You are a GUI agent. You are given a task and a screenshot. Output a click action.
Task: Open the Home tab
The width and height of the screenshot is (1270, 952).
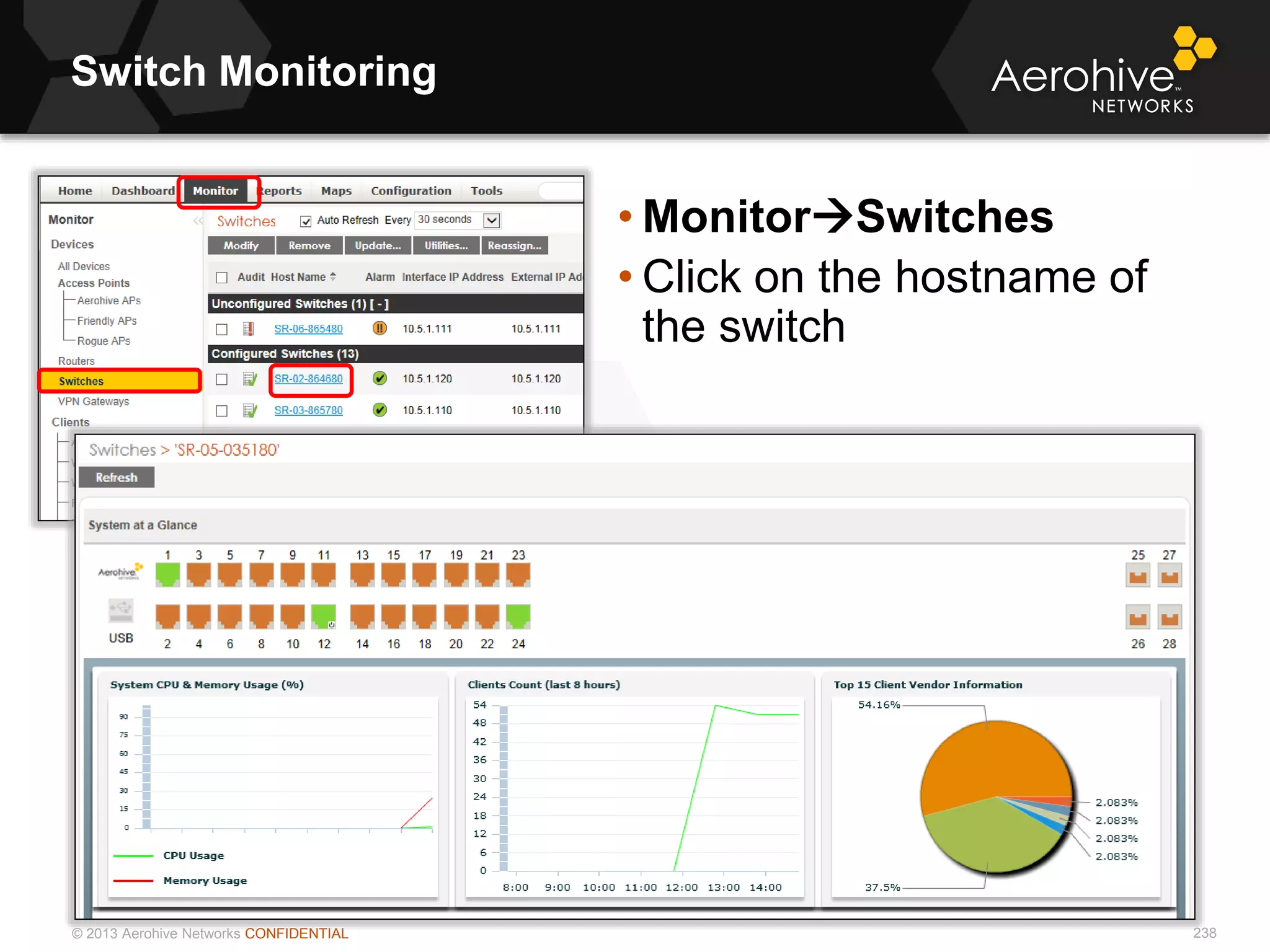click(75, 191)
